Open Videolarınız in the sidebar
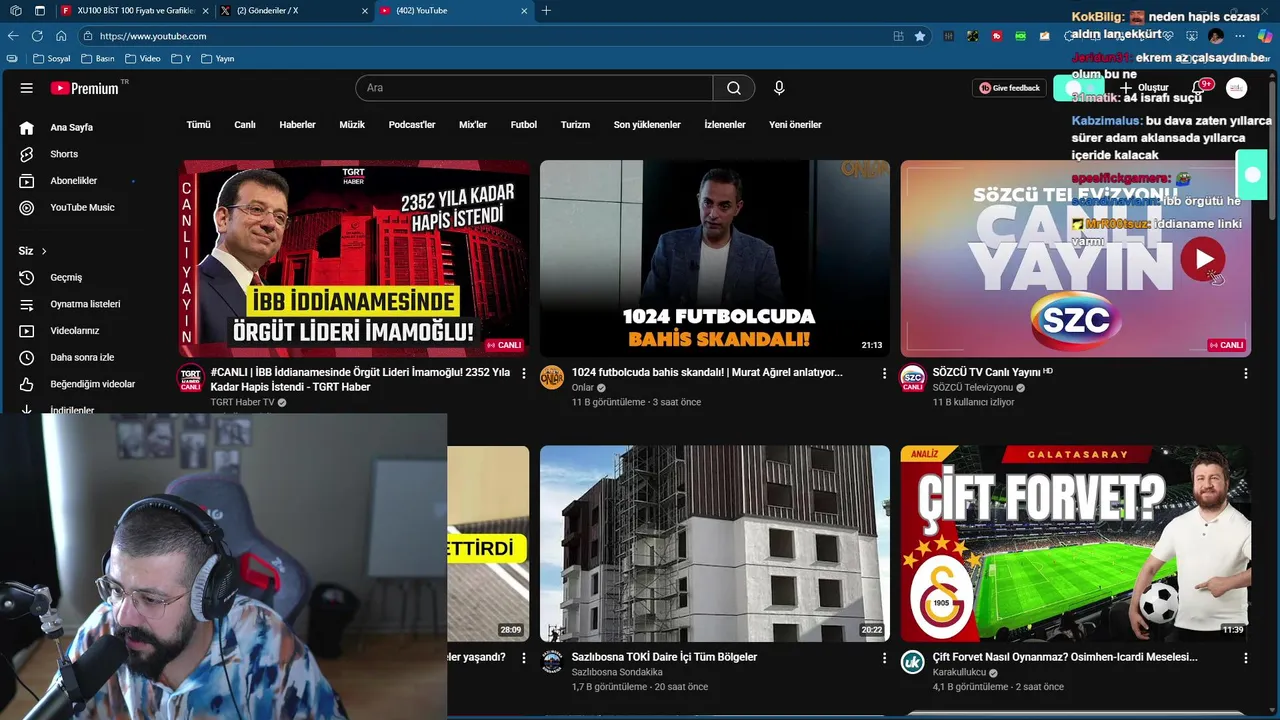The height and width of the screenshot is (720, 1280). (75, 331)
